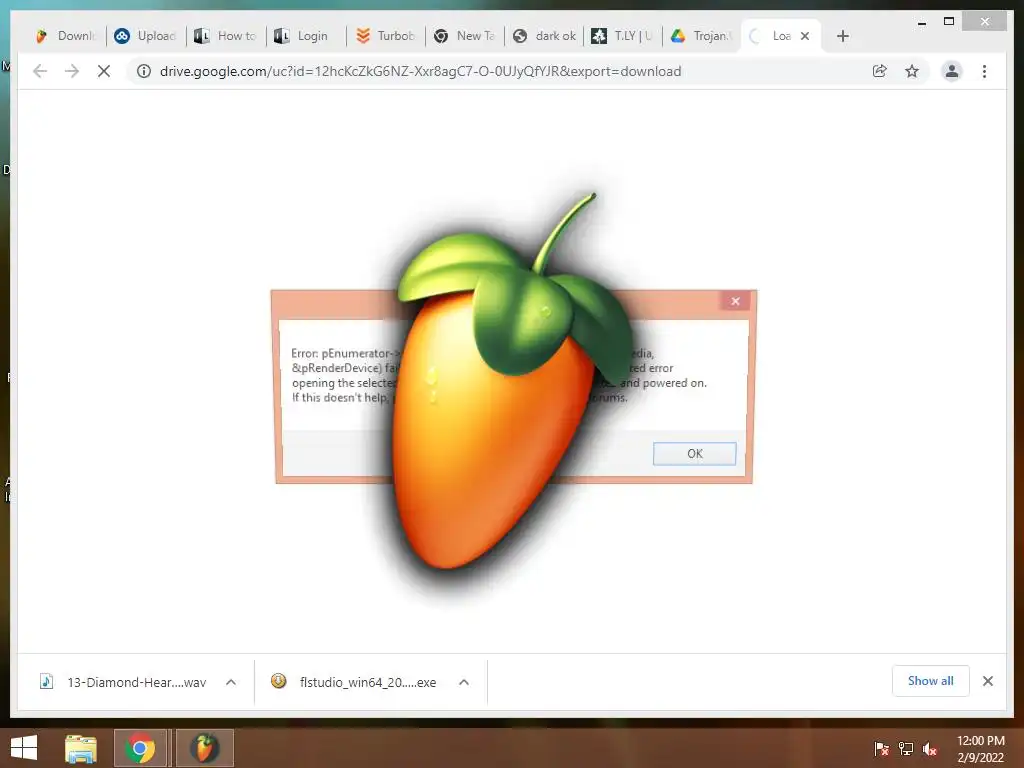Open Action Center flag icon
The image size is (1024, 768).
(x=881, y=749)
